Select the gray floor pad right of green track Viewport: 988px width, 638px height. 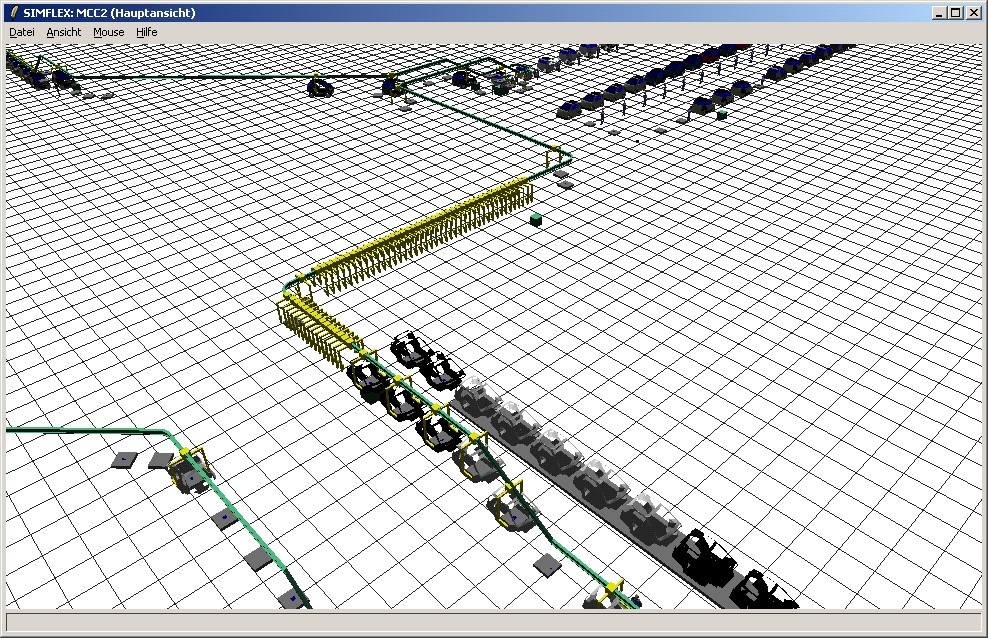547,565
